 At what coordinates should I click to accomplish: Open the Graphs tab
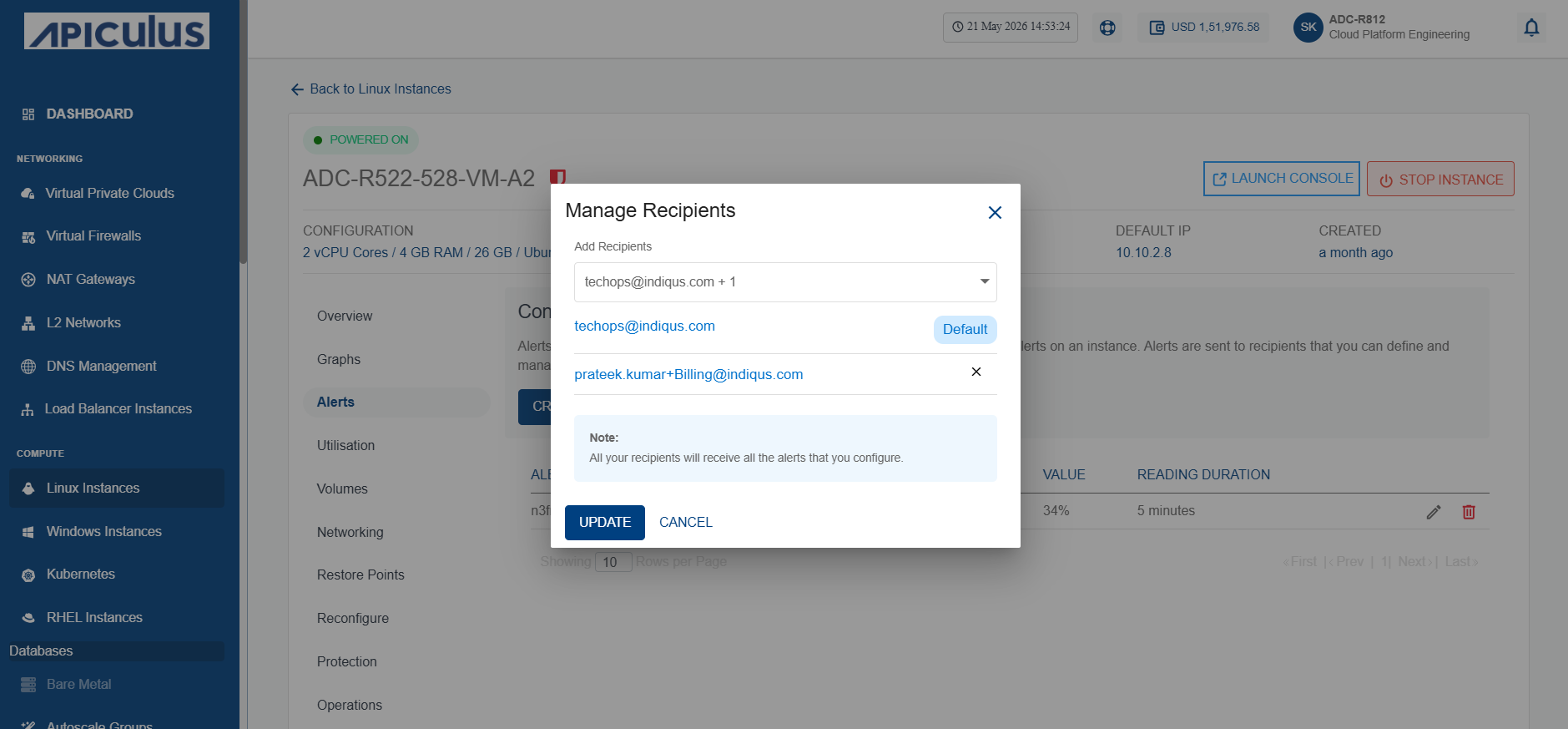[x=339, y=359]
